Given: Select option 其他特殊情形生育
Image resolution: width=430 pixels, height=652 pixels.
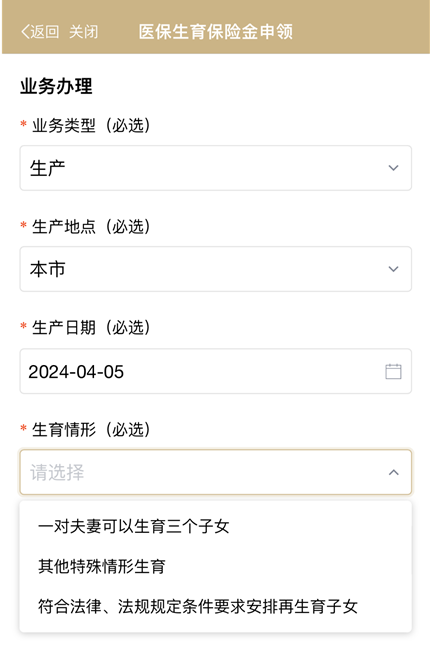Looking at the screenshot, I should coord(102,566).
